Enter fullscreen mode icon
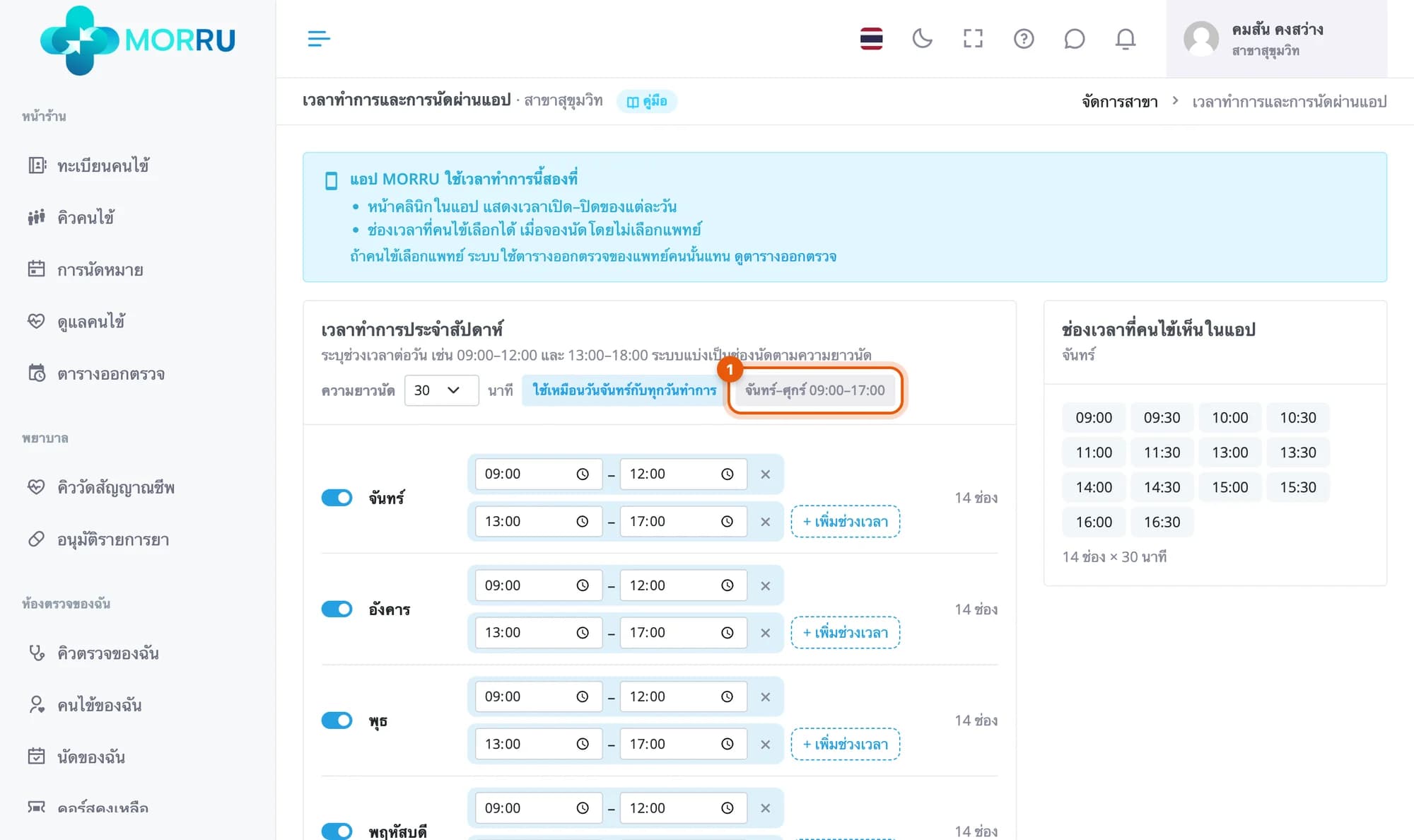The image size is (1414, 840). point(973,39)
